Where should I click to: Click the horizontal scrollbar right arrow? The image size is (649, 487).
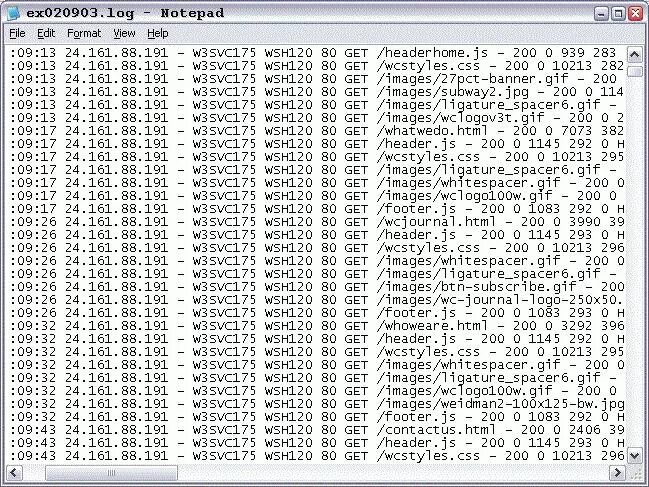[x=617, y=472]
